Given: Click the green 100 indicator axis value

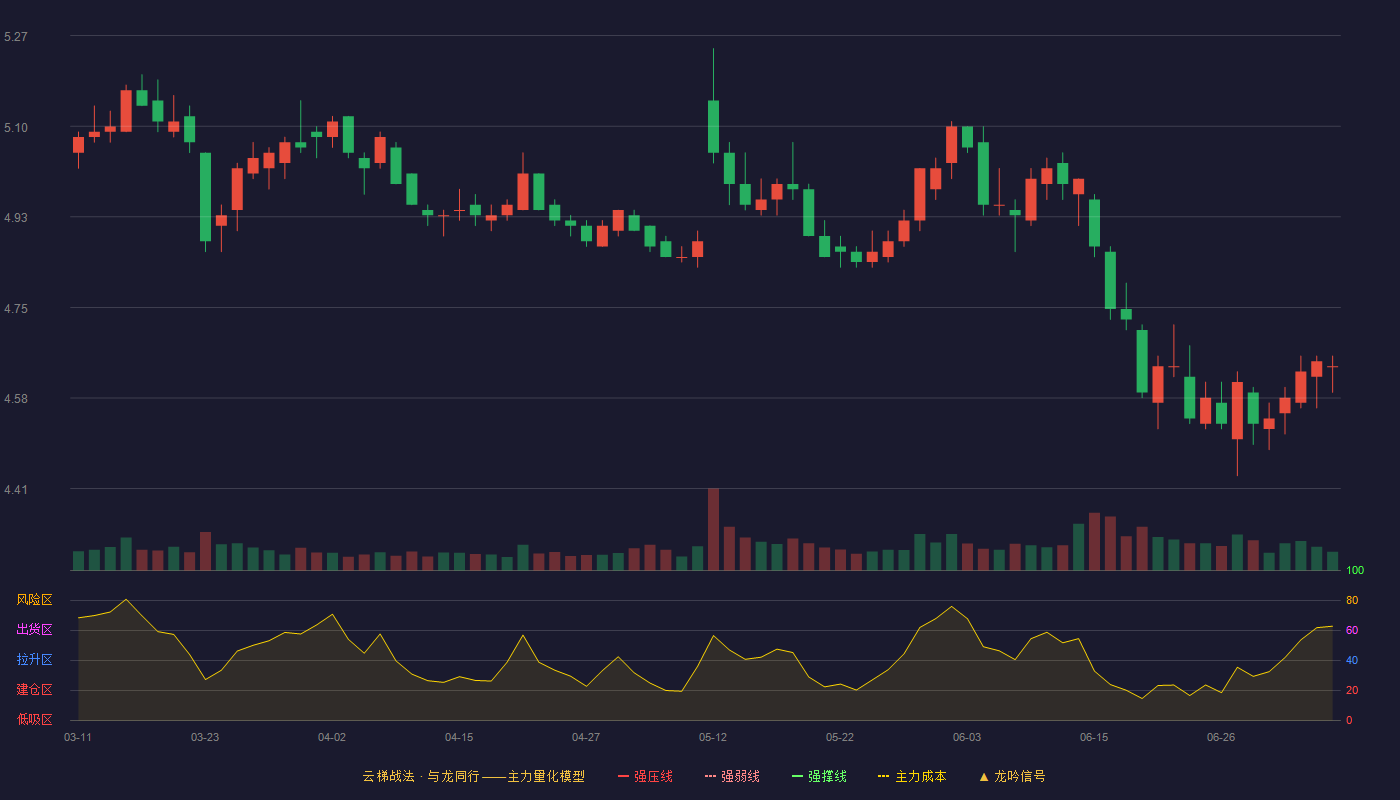Looking at the screenshot, I should click(1355, 571).
